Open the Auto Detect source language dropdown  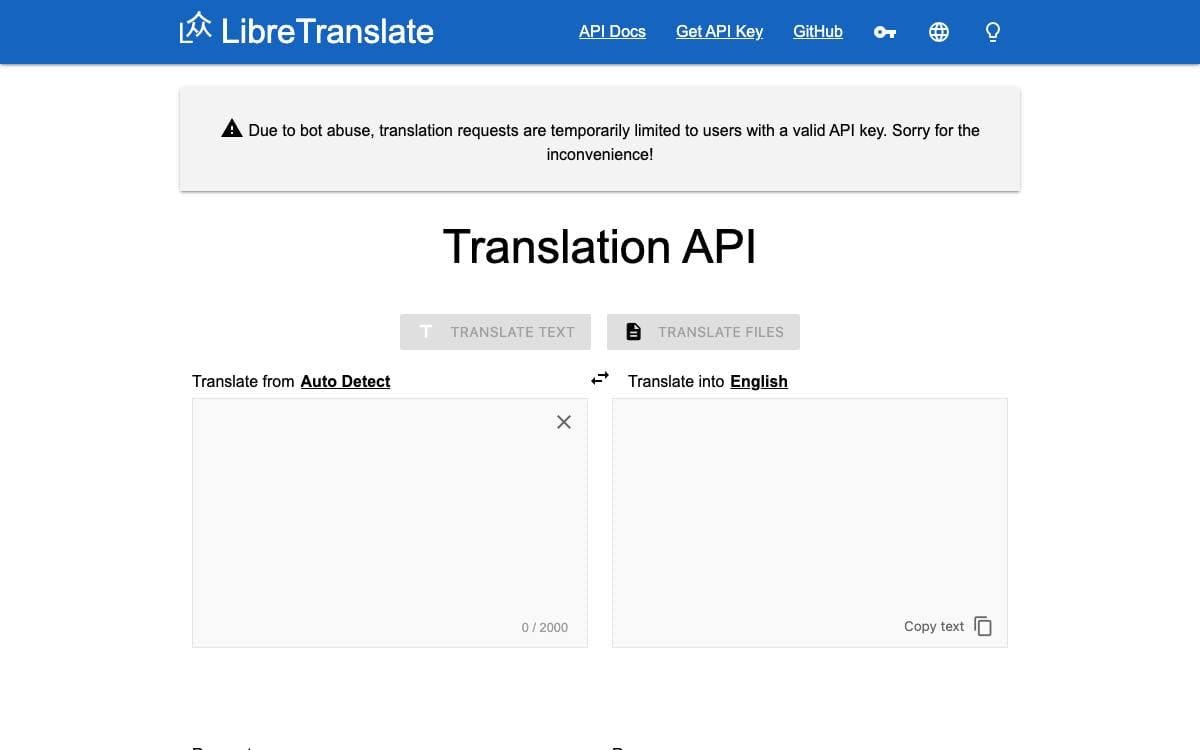point(345,381)
